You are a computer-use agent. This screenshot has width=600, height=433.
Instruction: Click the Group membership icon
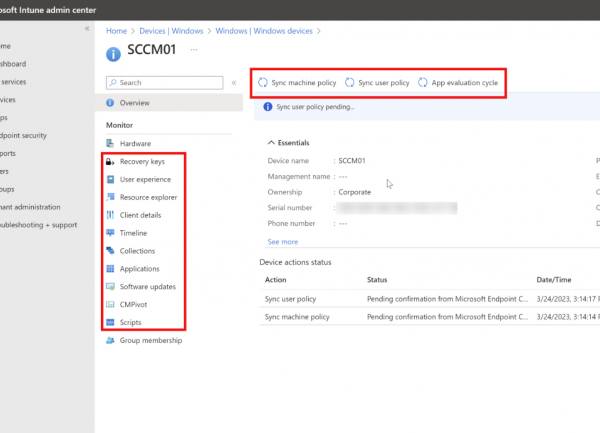click(x=110, y=340)
